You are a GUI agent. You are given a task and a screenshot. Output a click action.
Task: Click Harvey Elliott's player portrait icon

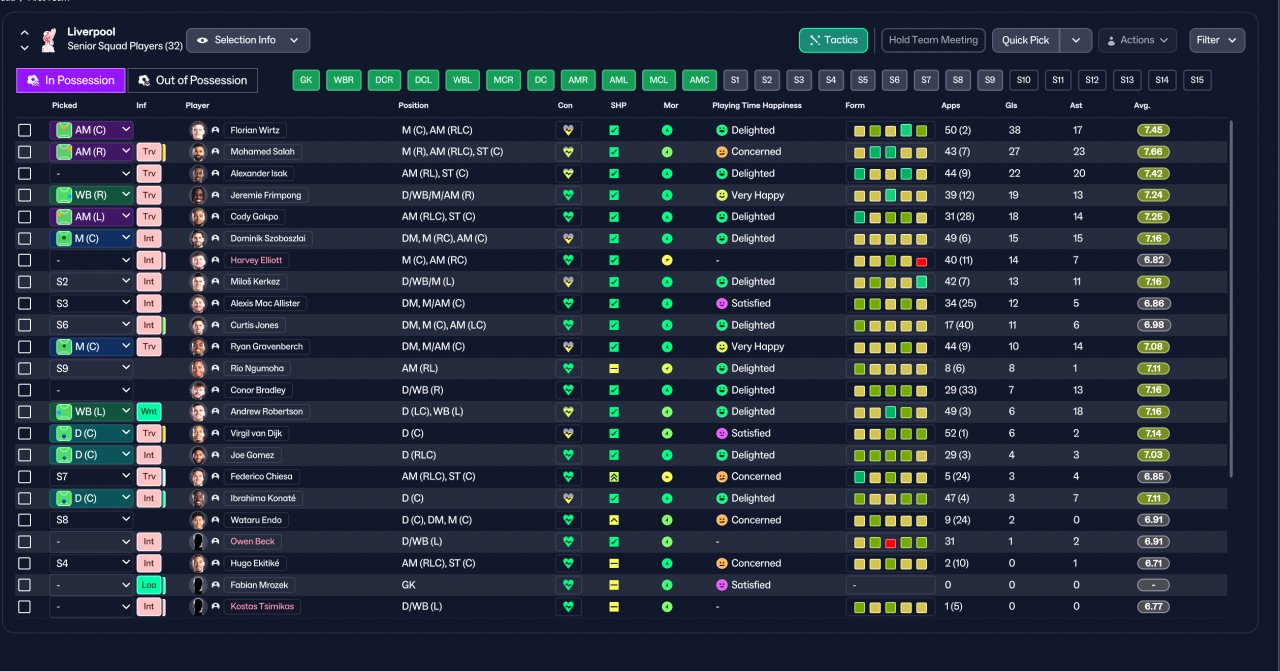198,260
